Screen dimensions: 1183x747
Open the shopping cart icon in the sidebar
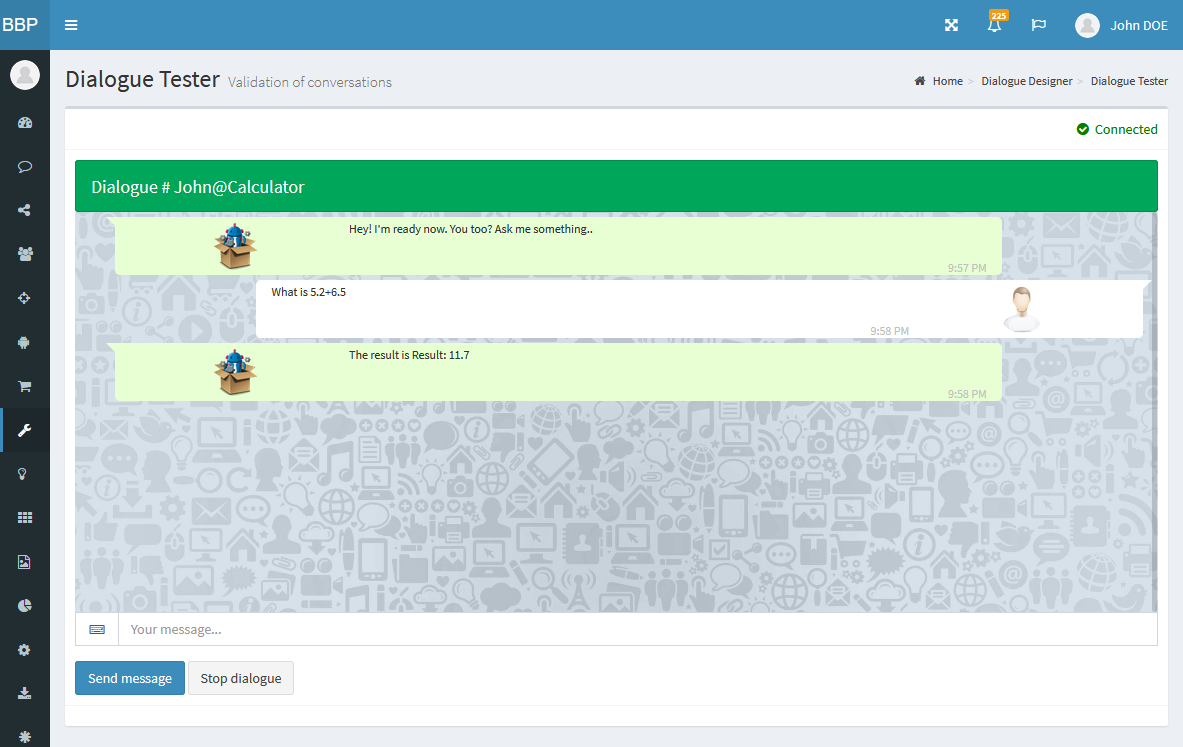click(25, 386)
